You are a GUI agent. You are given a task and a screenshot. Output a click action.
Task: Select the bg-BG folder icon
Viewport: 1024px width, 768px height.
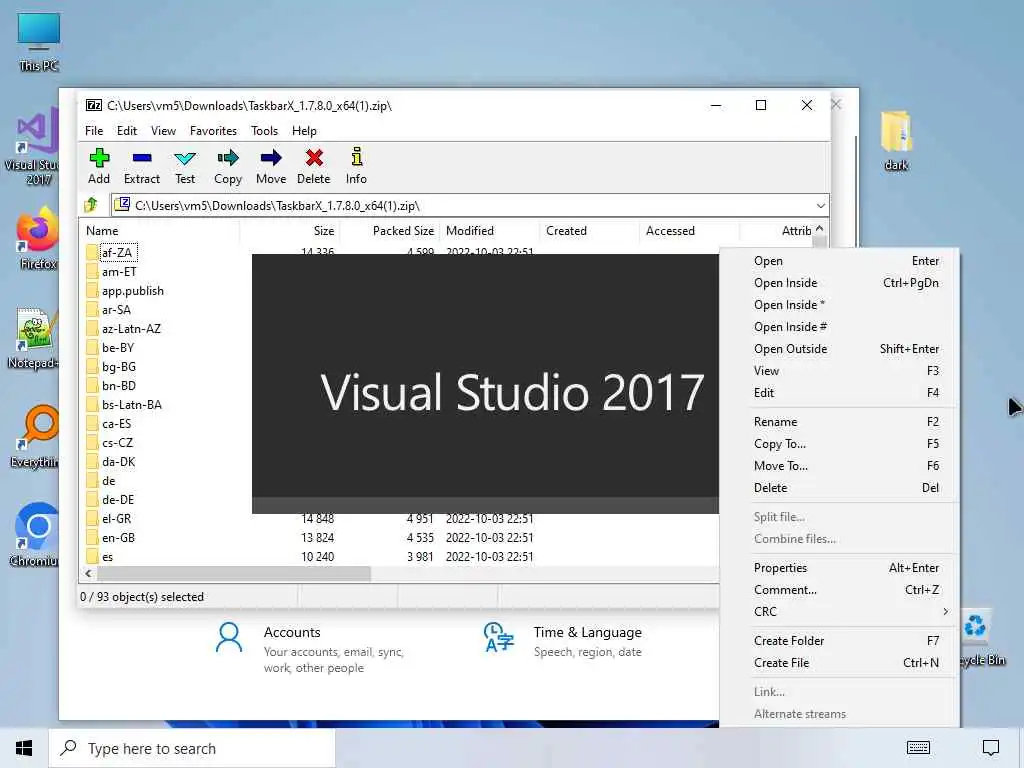(x=92, y=366)
